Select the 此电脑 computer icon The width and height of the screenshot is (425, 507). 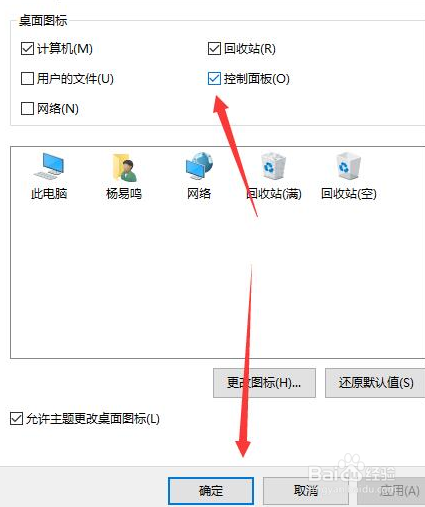49,167
